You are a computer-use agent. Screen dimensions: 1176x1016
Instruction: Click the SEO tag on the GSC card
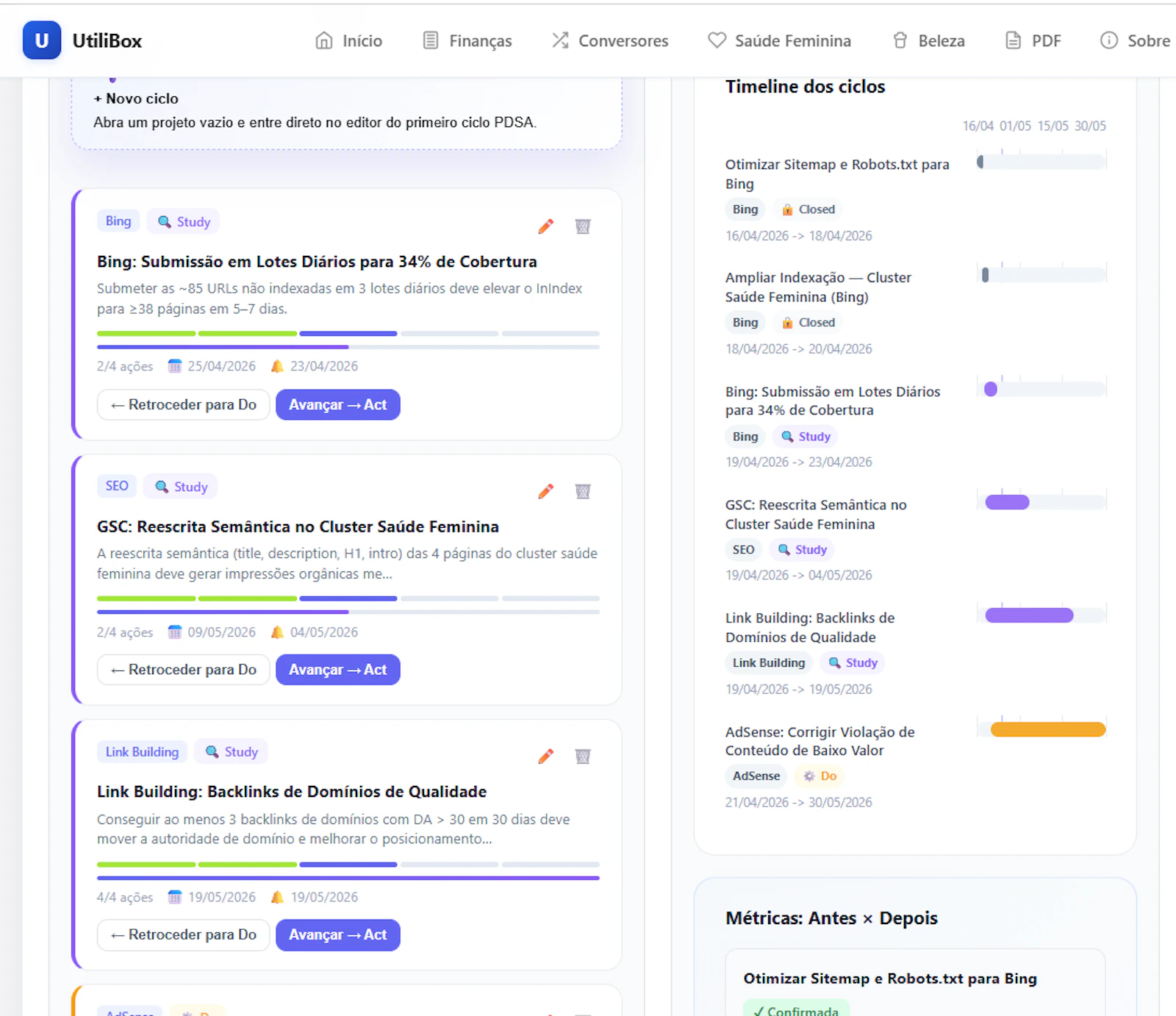pos(117,486)
